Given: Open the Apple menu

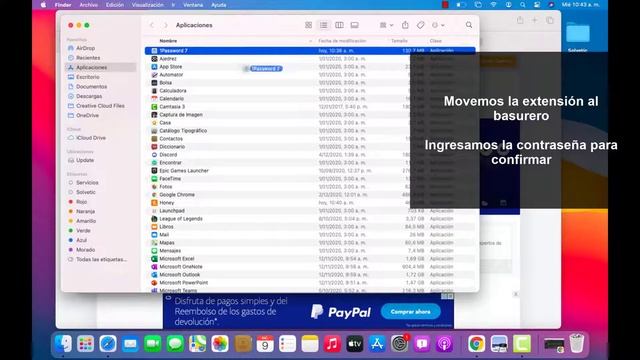Looking at the screenshot, I should pos(43,5).
